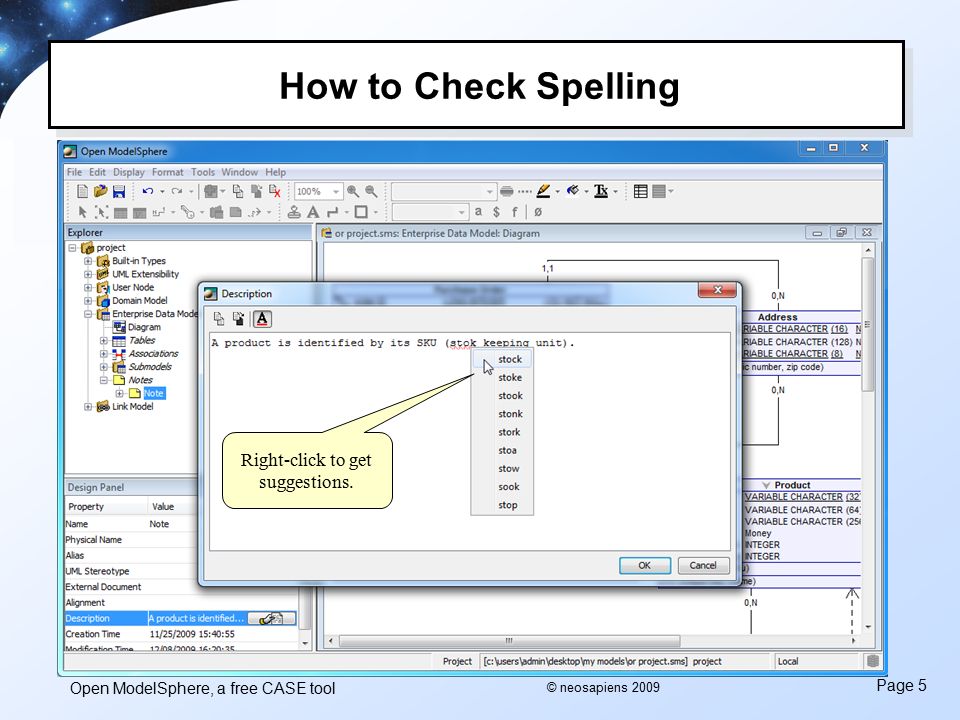This screenshot has height=720, width=960.
Task: Cancel the Description dialog
Action: [x=703, y=565]
